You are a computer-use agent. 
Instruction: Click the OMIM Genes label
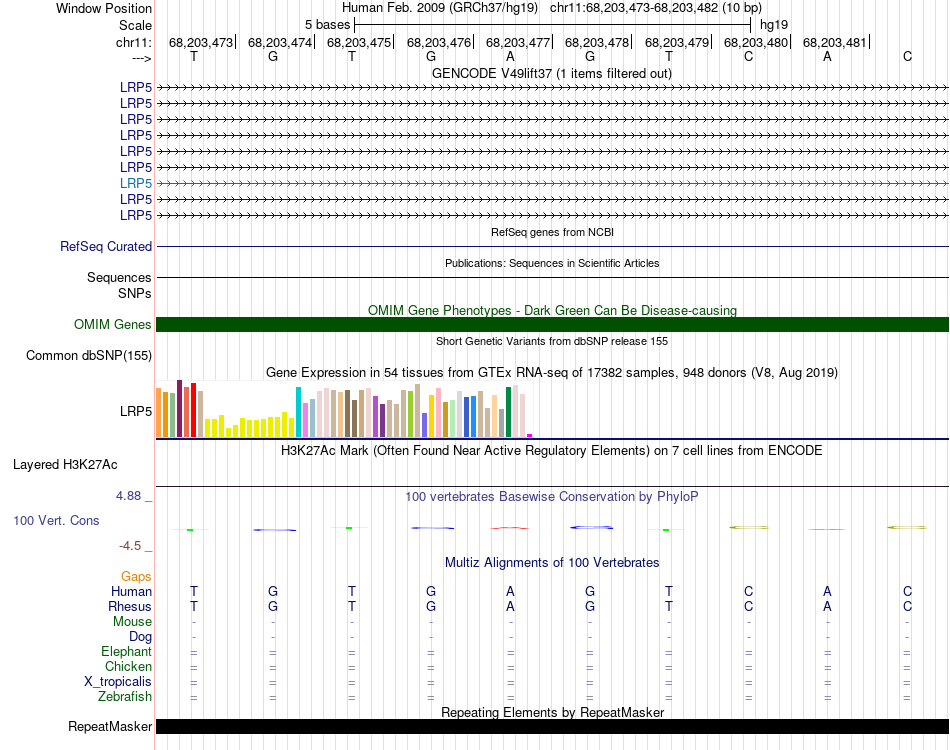point(113,324)
